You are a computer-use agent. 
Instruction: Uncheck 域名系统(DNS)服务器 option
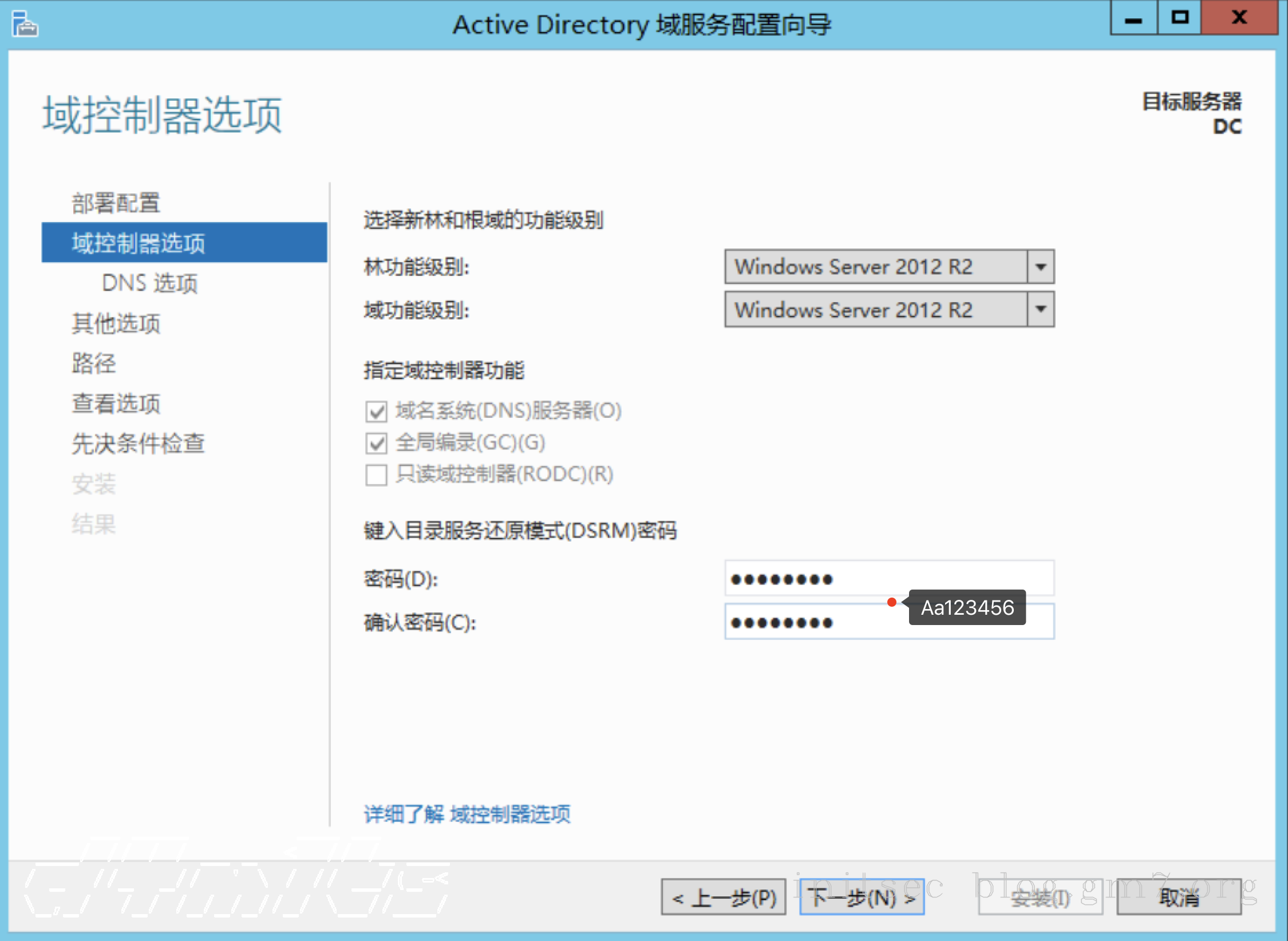(377, 411)
